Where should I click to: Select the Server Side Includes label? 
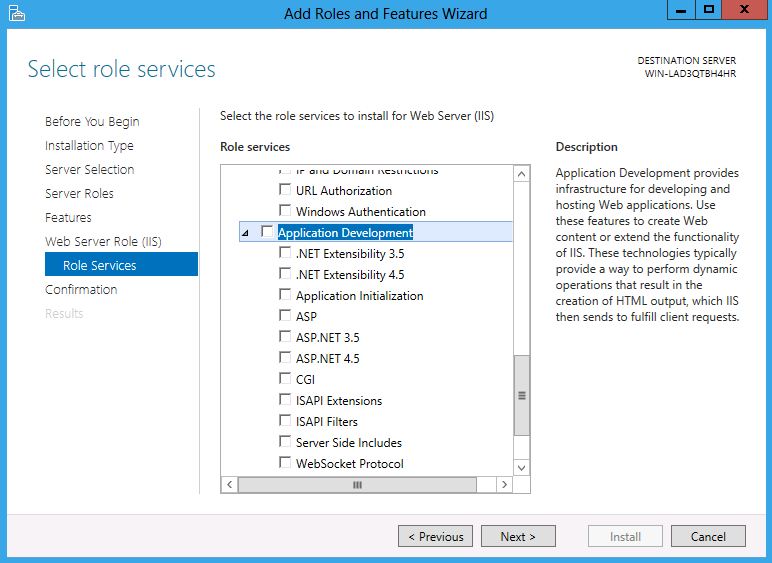(x=349, y=443)
